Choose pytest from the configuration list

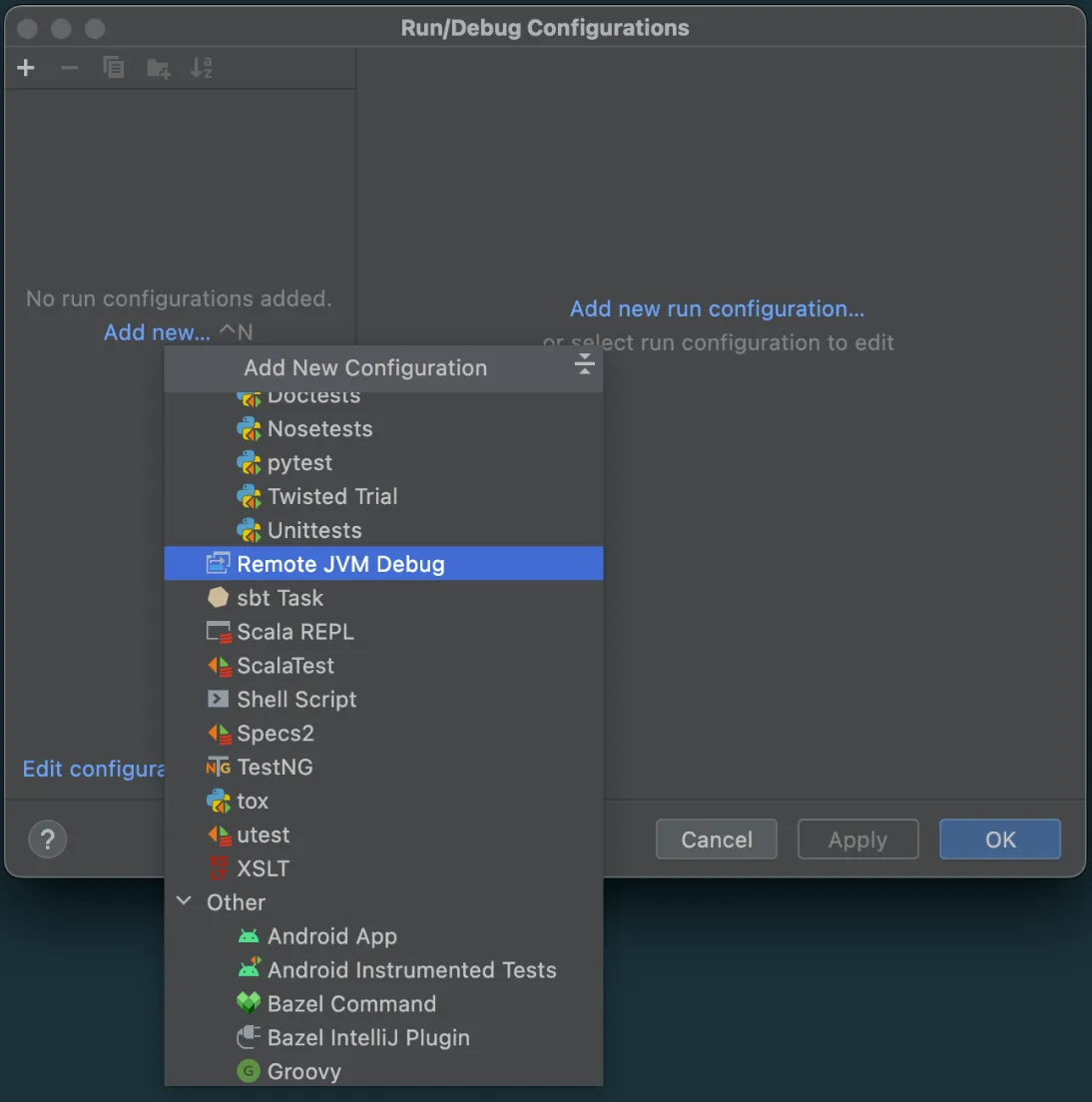coord(299,463)
